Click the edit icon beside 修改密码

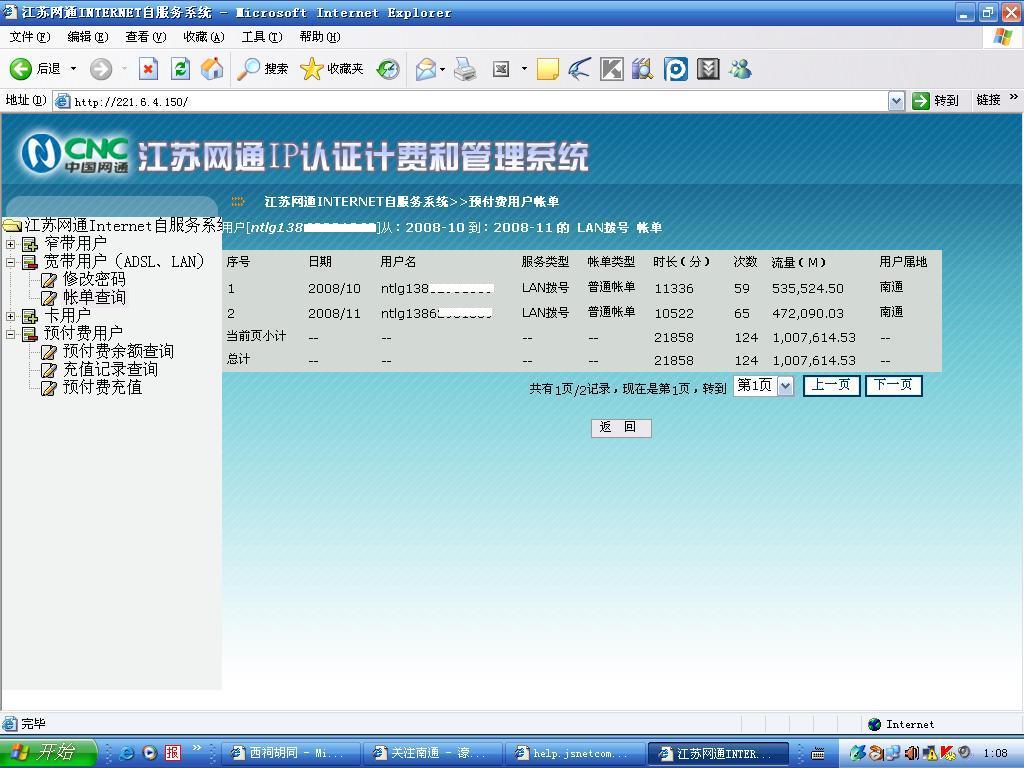coord(48,279)
